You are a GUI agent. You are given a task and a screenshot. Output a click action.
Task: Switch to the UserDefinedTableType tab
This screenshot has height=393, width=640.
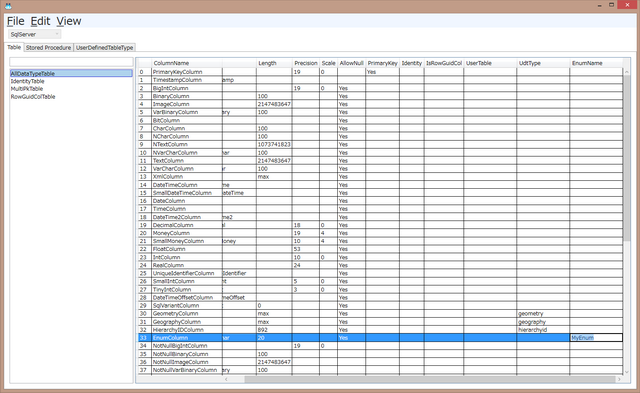(x=104, y=48)
